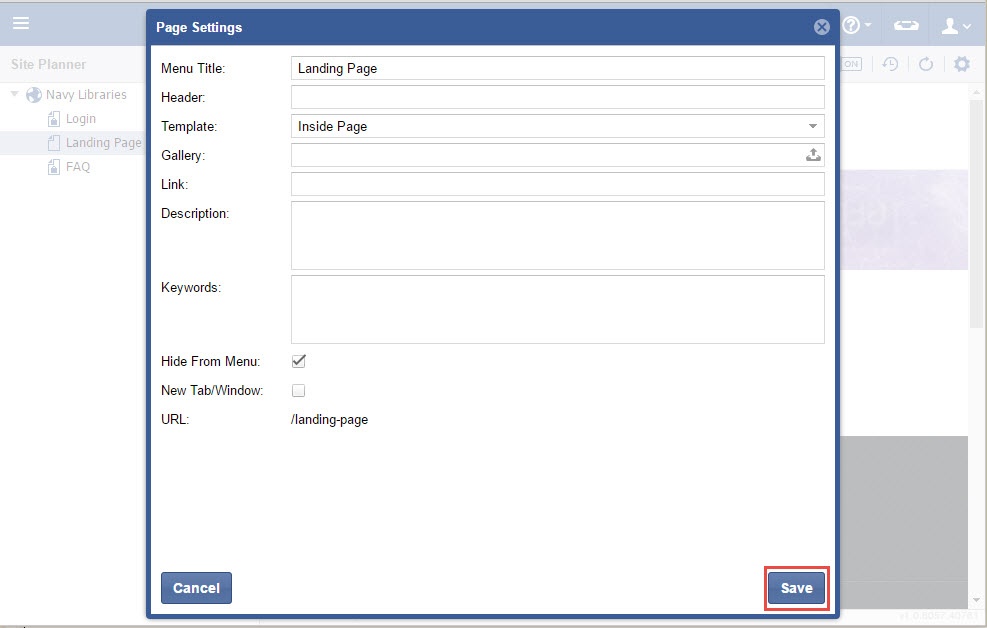Collapse the Navy Libraries tree node
The image size is (987, 628).
(15, 95)
